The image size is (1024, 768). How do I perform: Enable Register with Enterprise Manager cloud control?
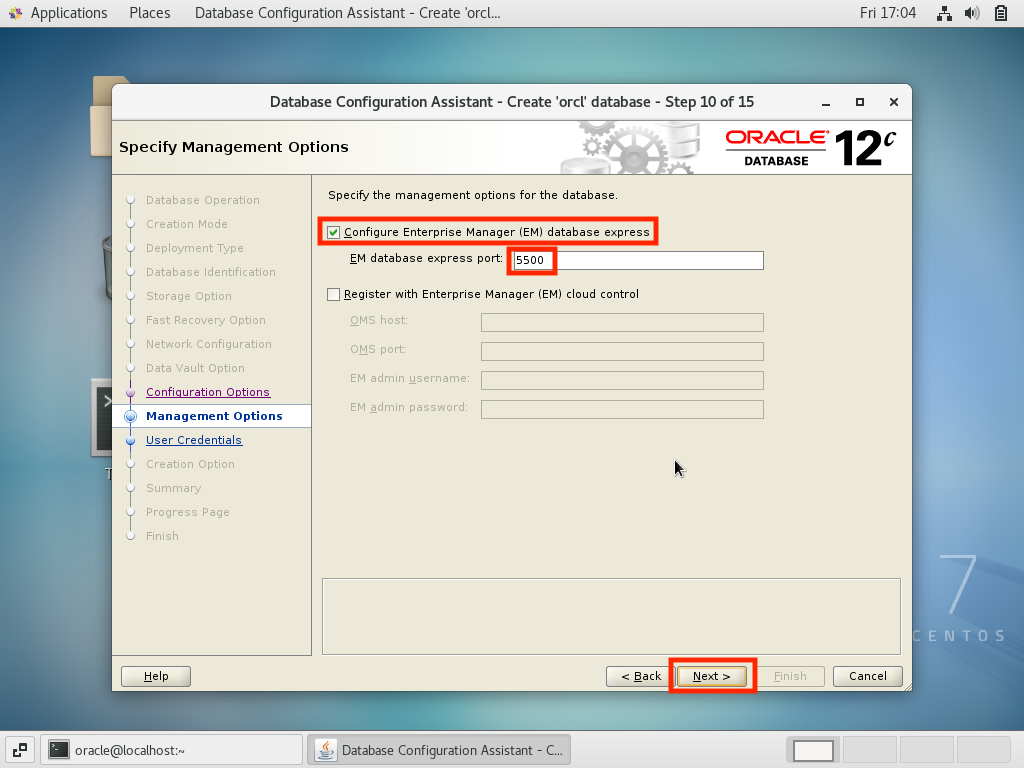click(x=334, y=295)
